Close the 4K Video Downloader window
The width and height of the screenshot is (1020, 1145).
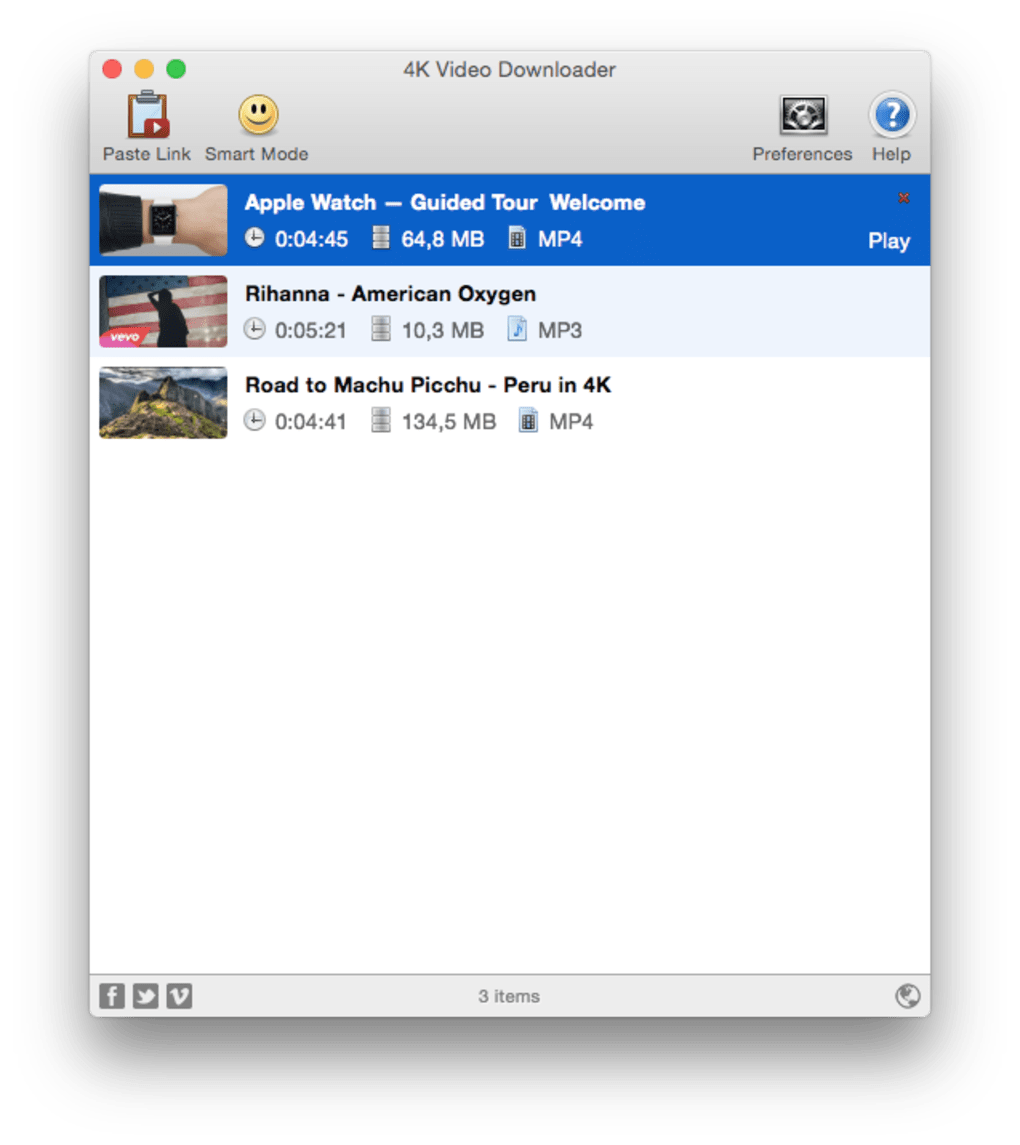click(x=112, y=69)
